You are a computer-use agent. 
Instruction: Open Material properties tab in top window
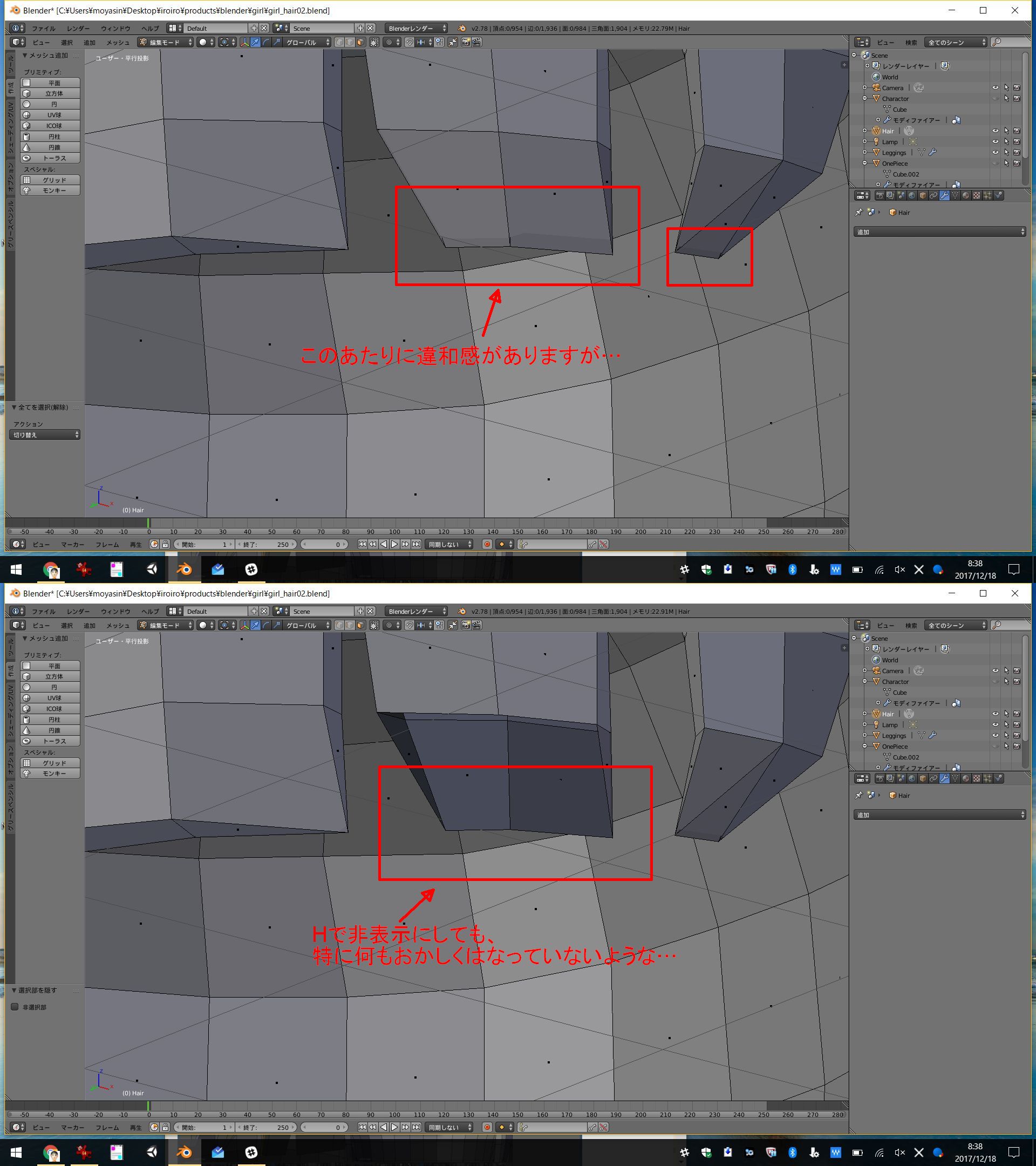click(x=966, y=195)
